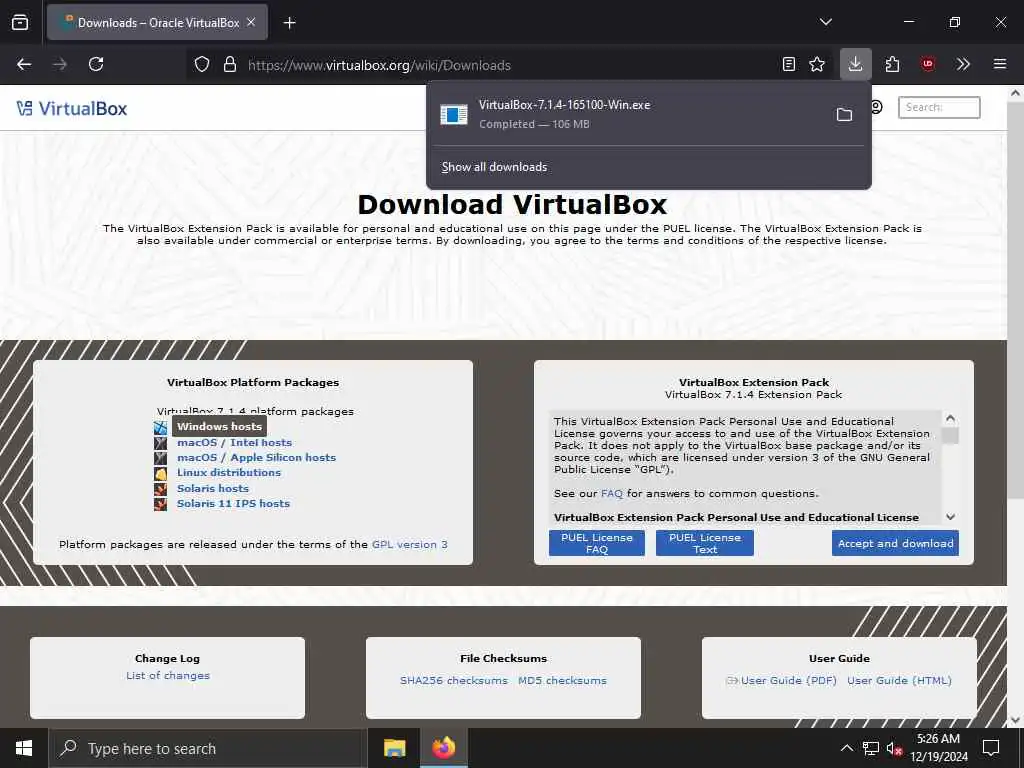Screen dimensions: 1024x768
Task: Open the User Guide (HTML) link
Action: [899, 680]
